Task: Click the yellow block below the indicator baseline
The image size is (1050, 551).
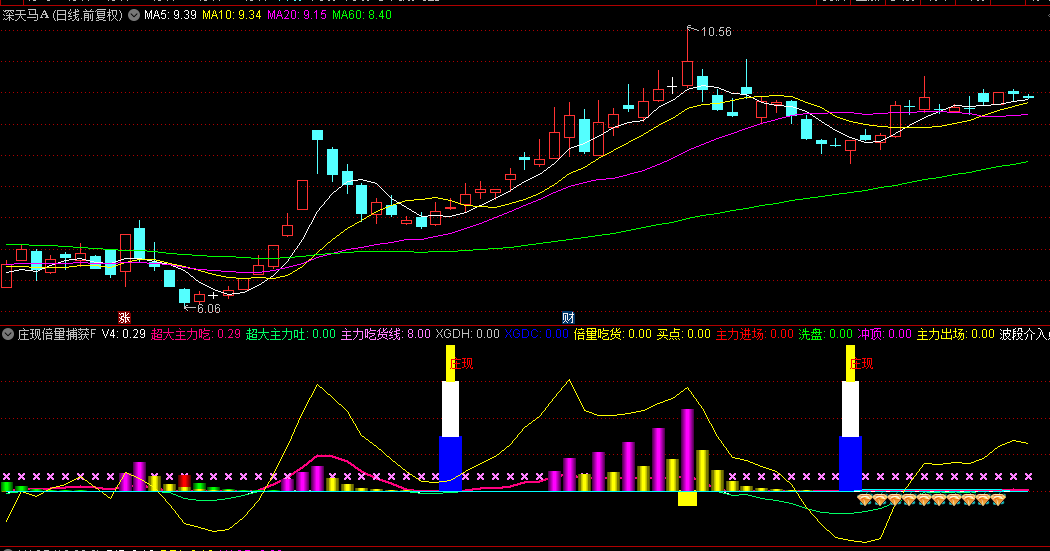Action: click(x=687, y=499)
